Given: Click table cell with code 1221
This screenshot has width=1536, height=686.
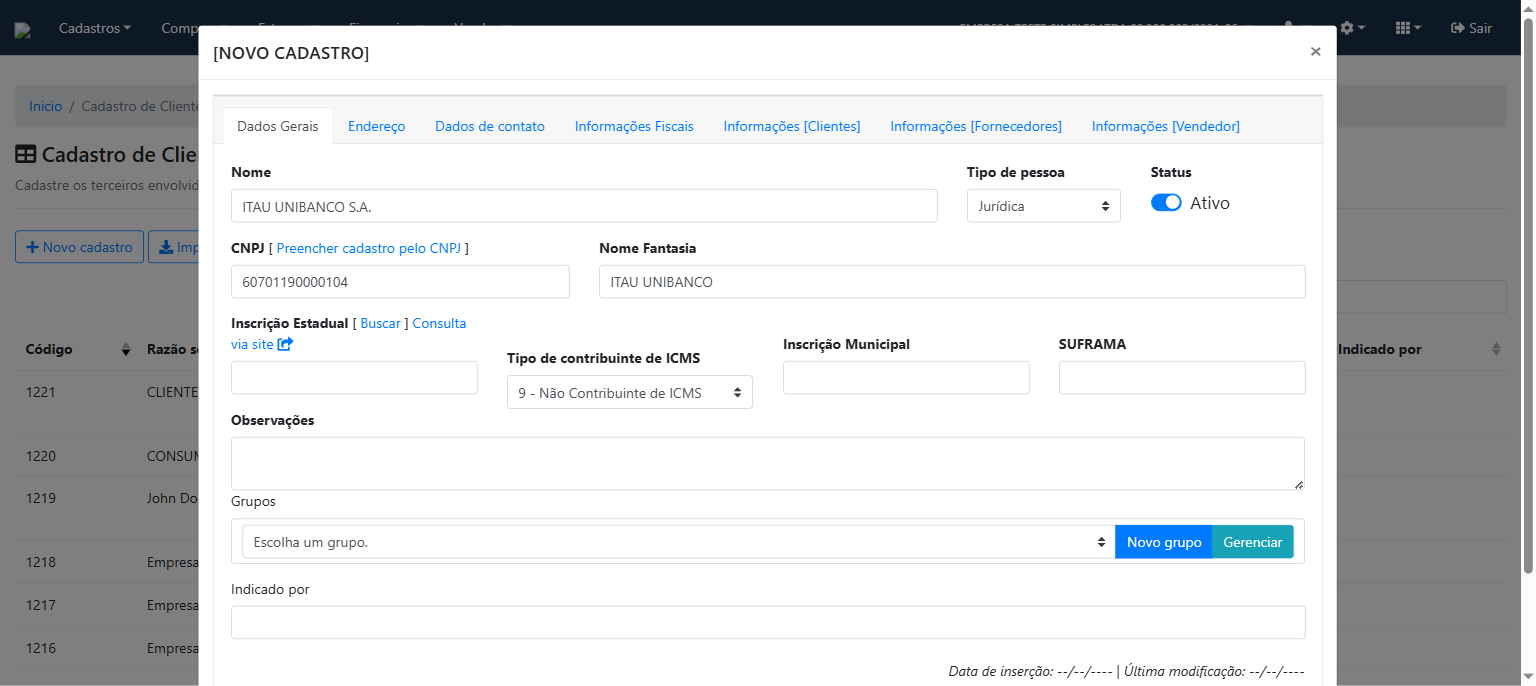Looking at the screenshot, I should (x=41, y=392).
